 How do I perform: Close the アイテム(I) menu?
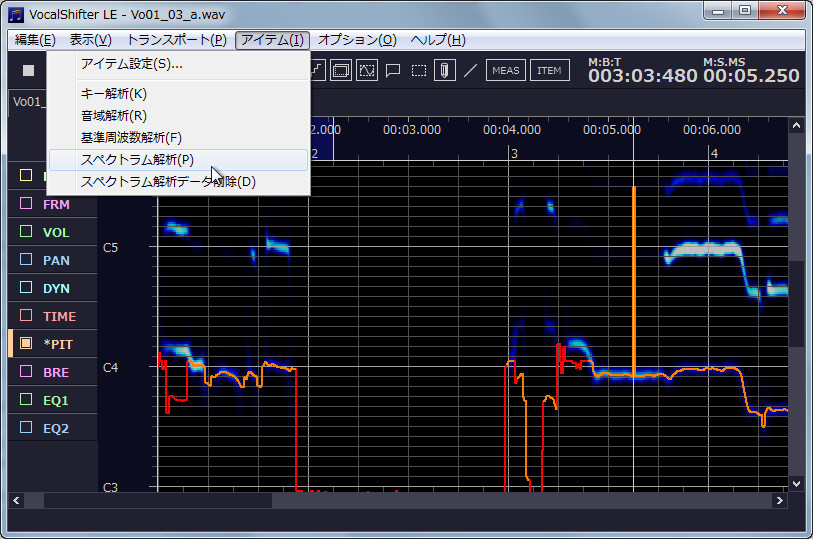point(272,40)
